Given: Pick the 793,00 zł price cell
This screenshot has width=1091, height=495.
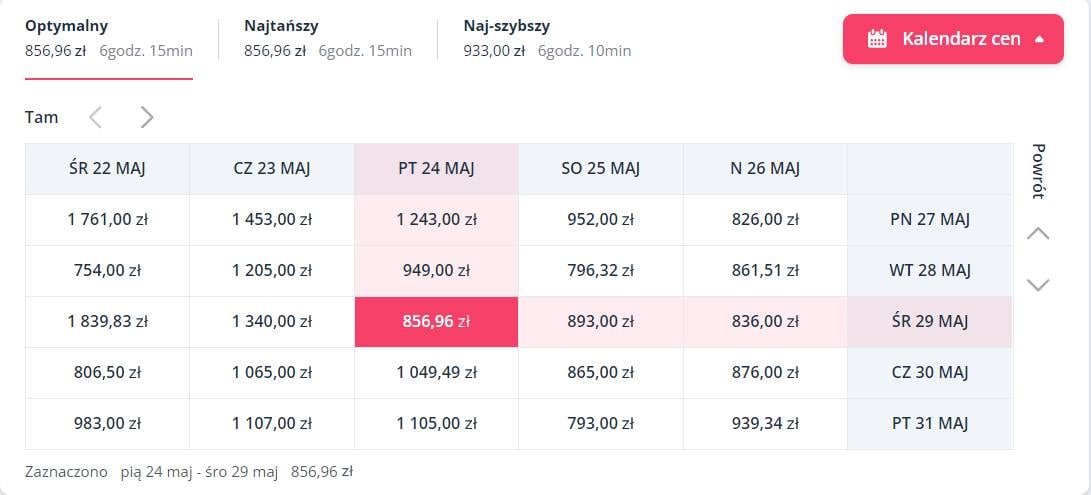Looking at the screenshot, I should coord(600,424).
